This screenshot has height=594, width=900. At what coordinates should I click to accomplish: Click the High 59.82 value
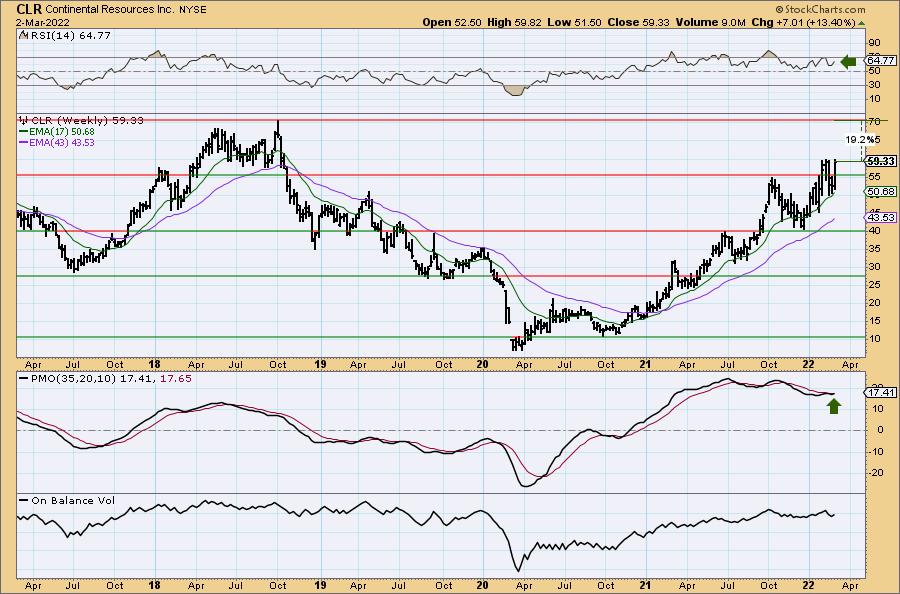pyautogui.click(x=514, y=22)
